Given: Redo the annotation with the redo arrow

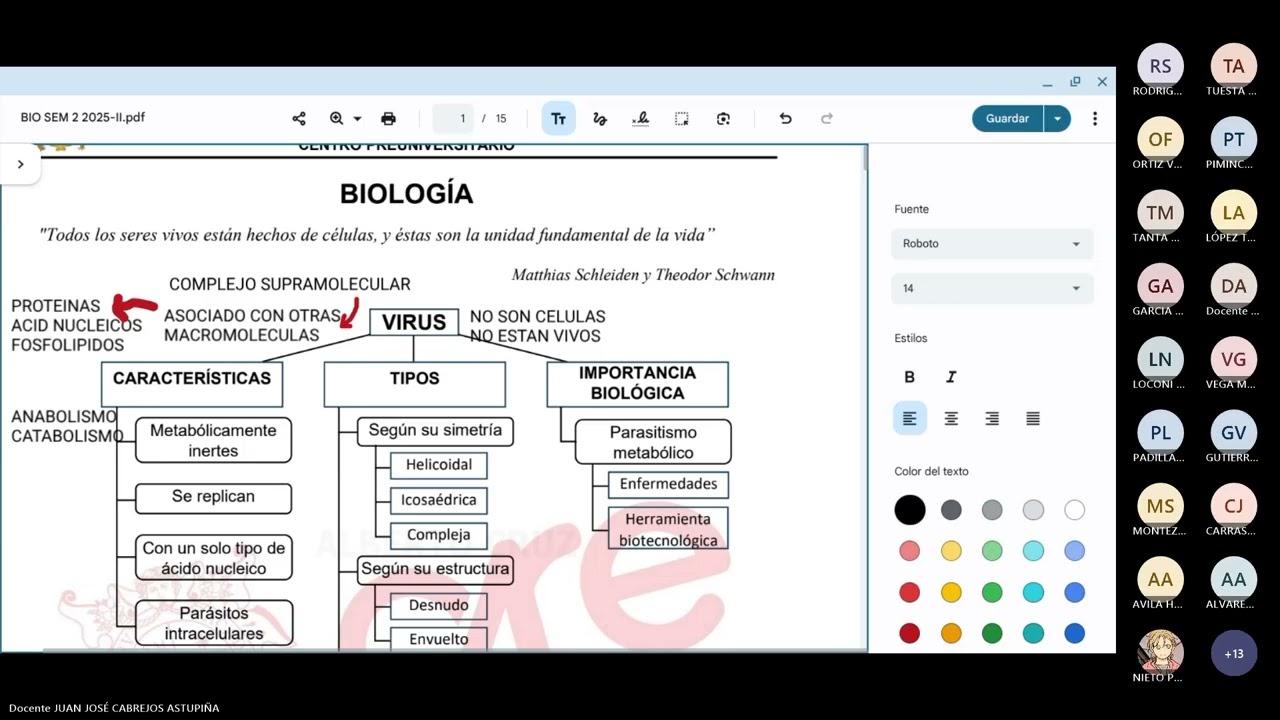Looking at the screenshot, I should coord(827,119).
